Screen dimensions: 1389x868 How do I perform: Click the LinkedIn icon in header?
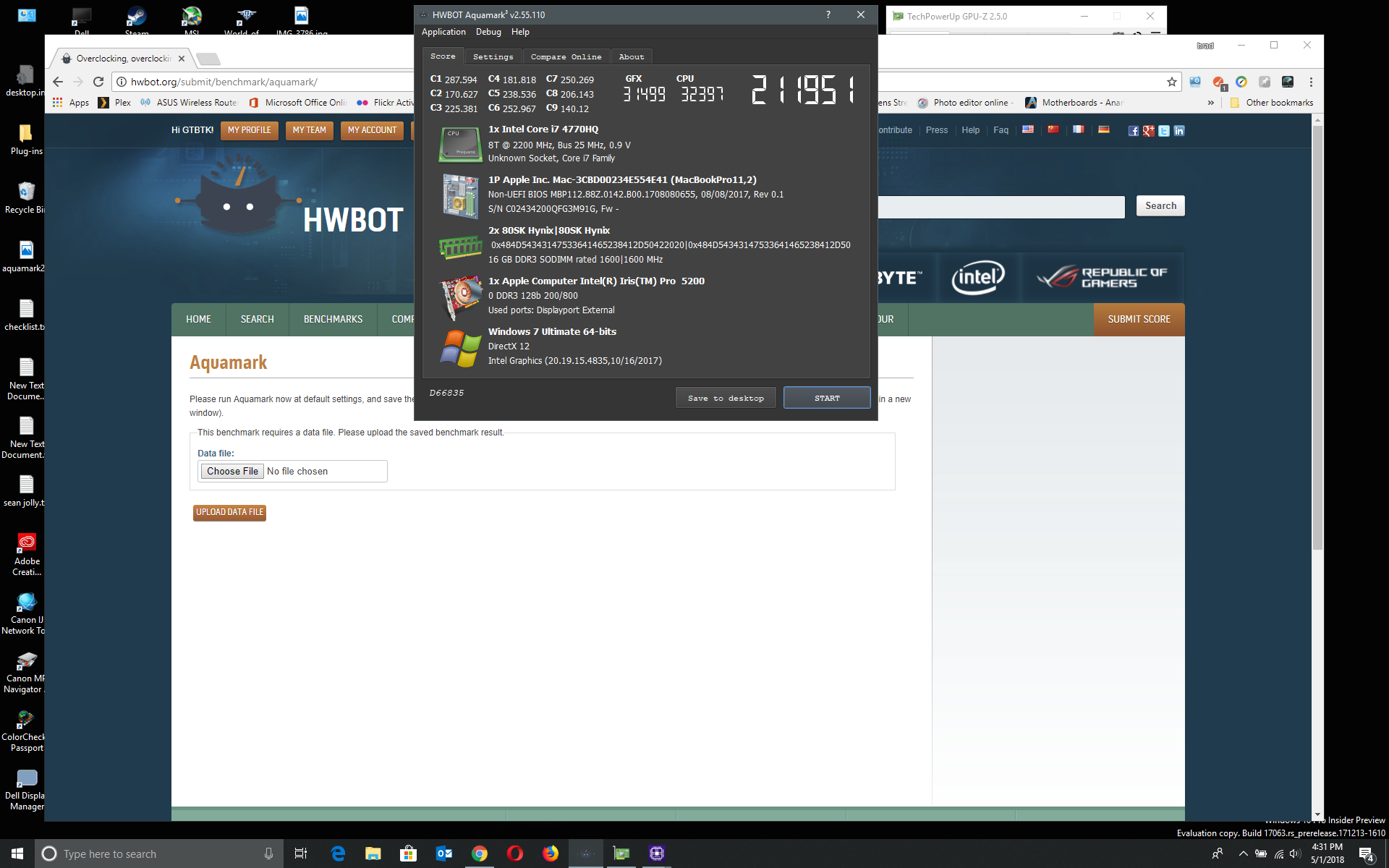[1178, 131]
